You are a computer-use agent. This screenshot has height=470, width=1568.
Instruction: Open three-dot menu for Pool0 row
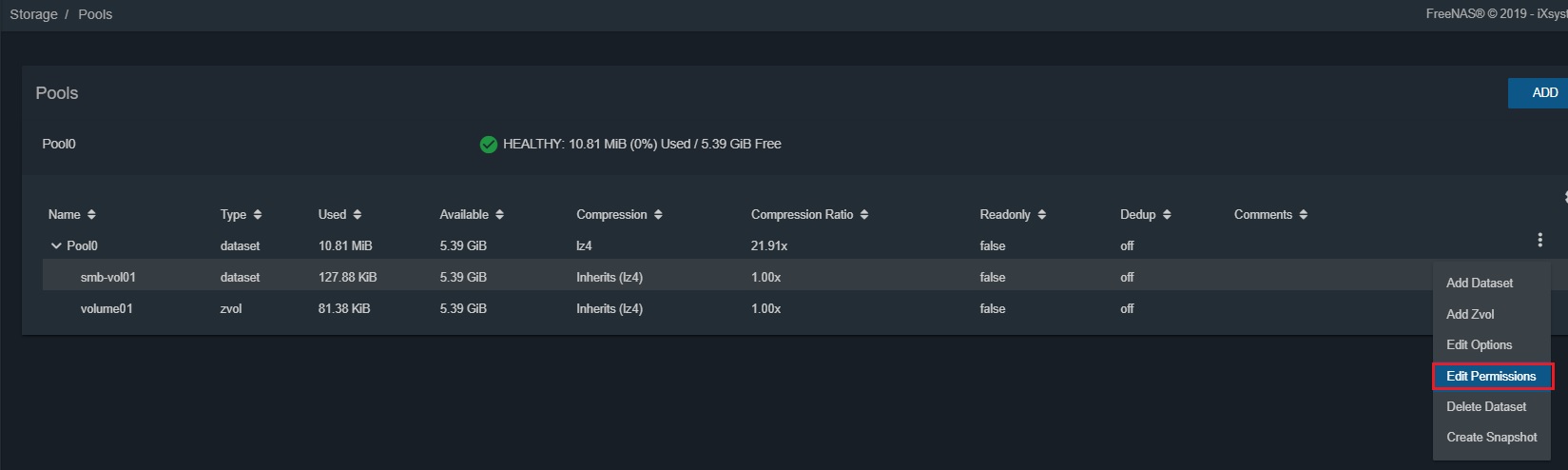click(x=1539, y=241)
